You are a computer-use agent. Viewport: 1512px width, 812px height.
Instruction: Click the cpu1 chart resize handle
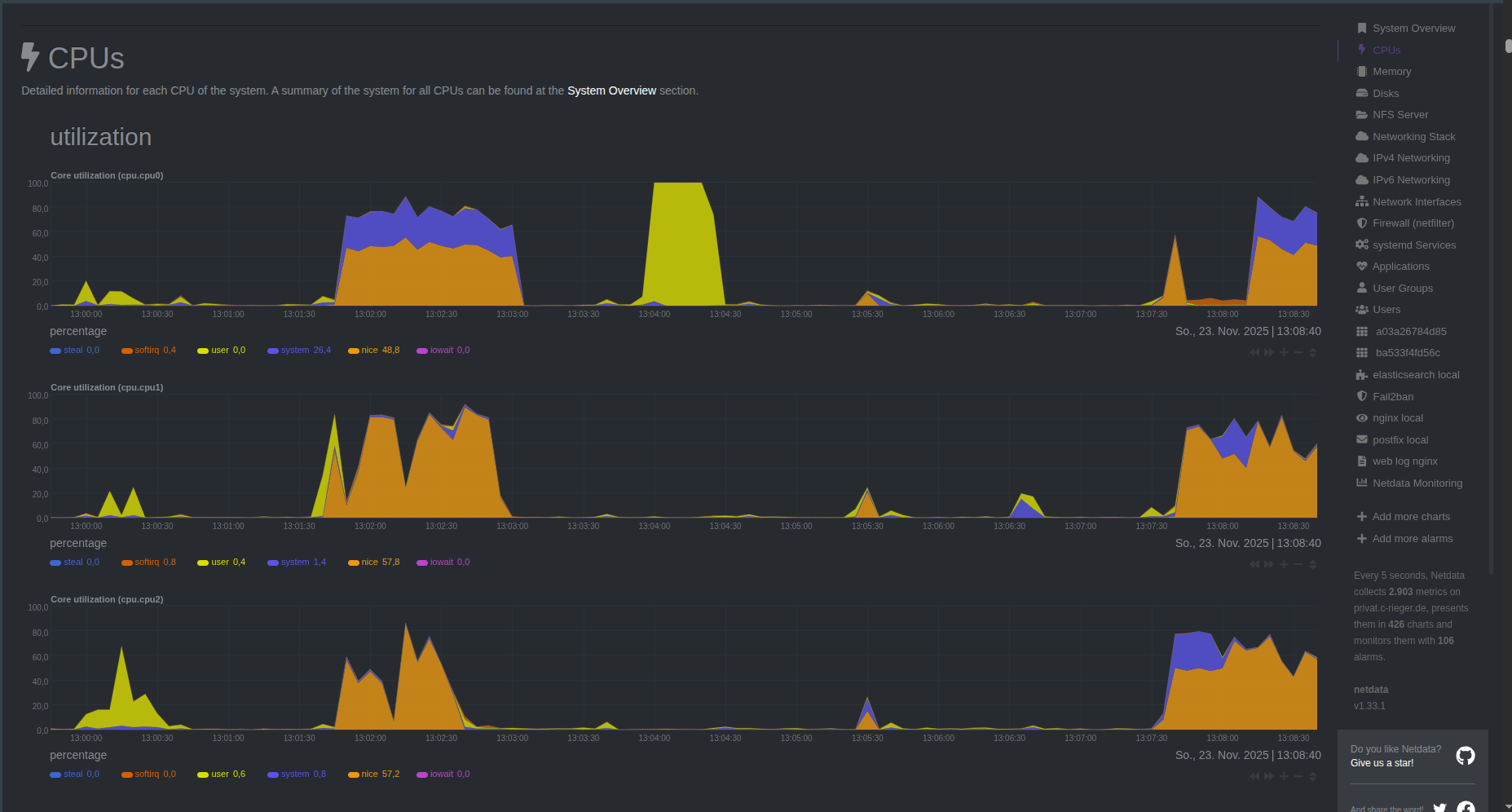pos(1312,564)
